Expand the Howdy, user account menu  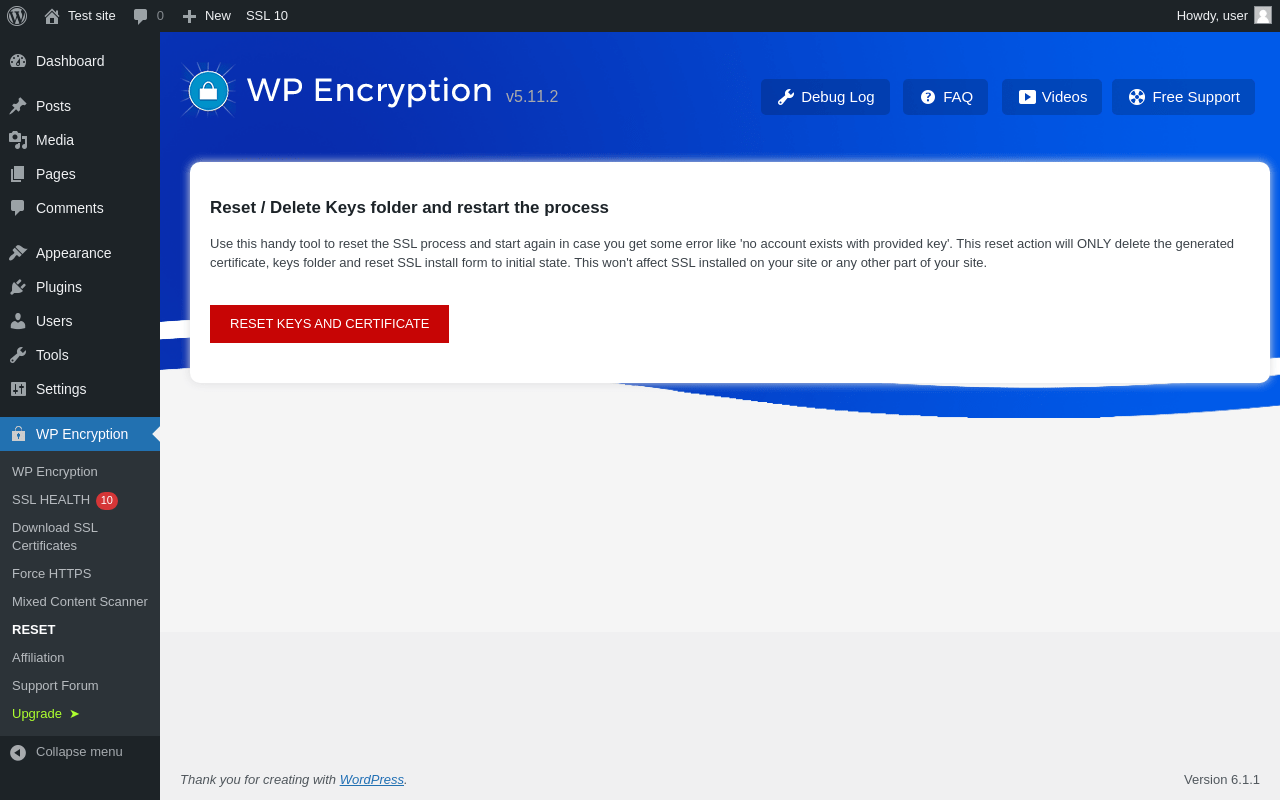pos(1211,16)
